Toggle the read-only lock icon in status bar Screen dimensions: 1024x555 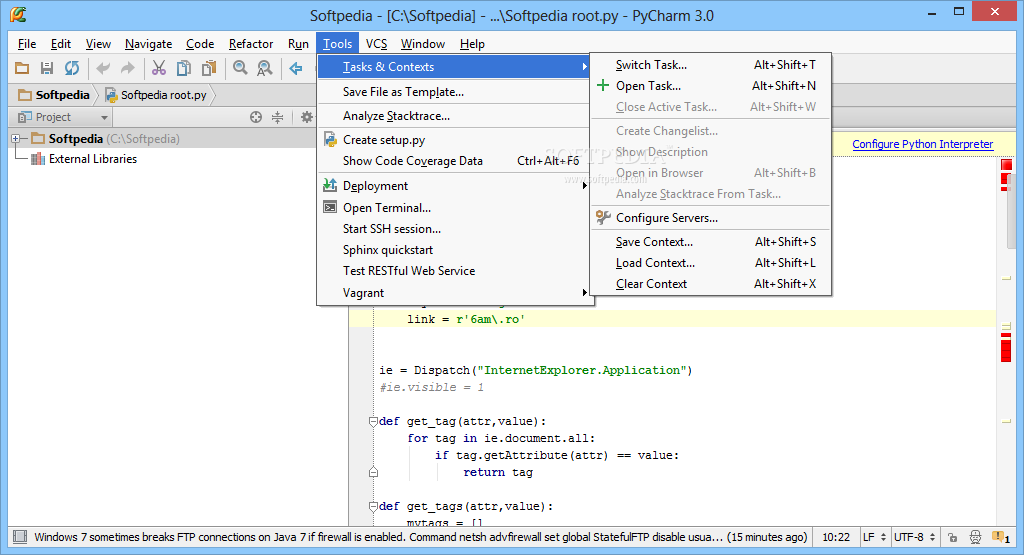pos(953,537)
